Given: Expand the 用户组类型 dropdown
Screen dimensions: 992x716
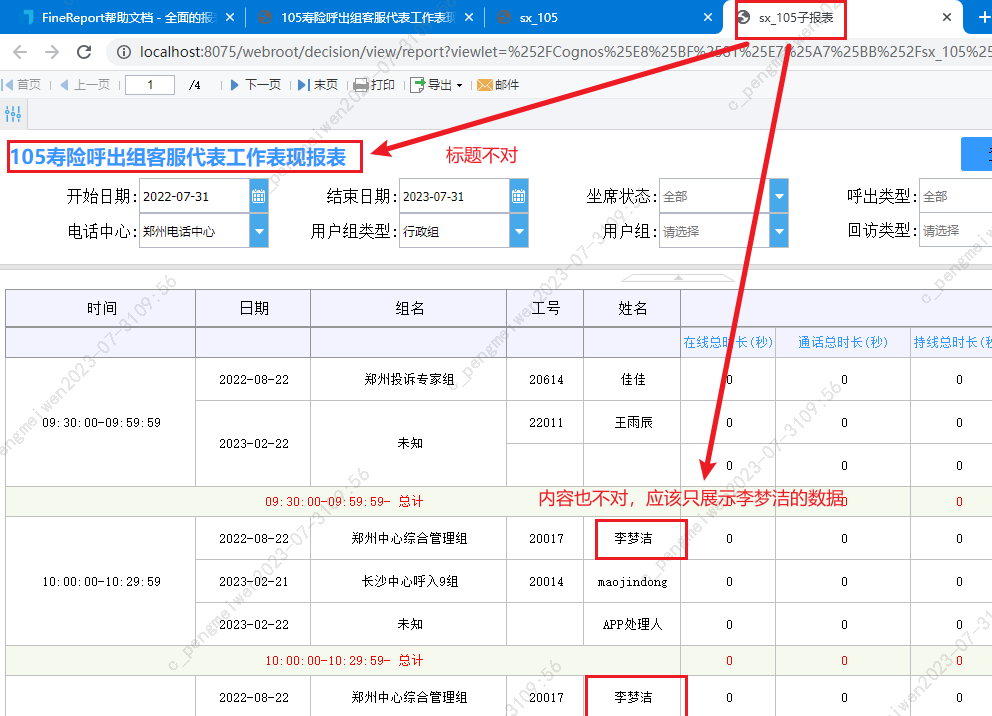Looking at the screenshot, I should pyautogui.click(x=519, y=231).
